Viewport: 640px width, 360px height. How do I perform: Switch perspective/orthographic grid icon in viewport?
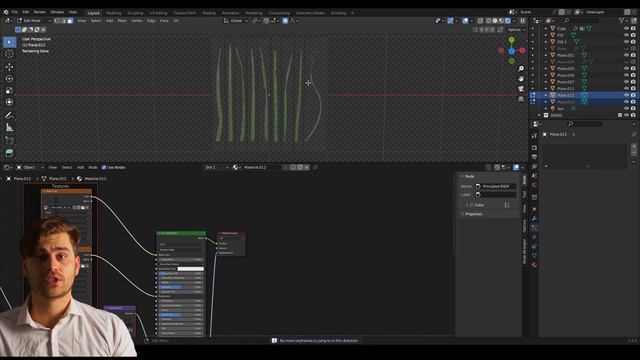(521, 99)
